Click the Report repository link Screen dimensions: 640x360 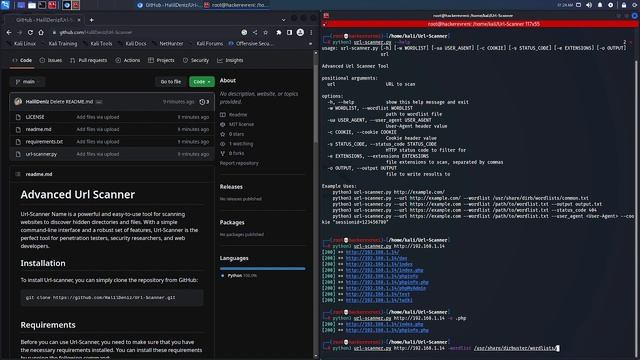coord(239,163)
